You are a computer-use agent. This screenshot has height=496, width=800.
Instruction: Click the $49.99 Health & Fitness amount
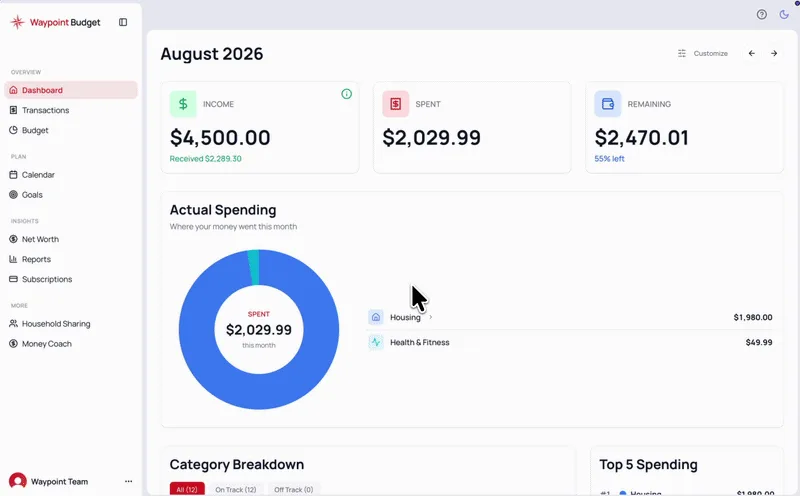pyautogui.click(x=759, y=342)
